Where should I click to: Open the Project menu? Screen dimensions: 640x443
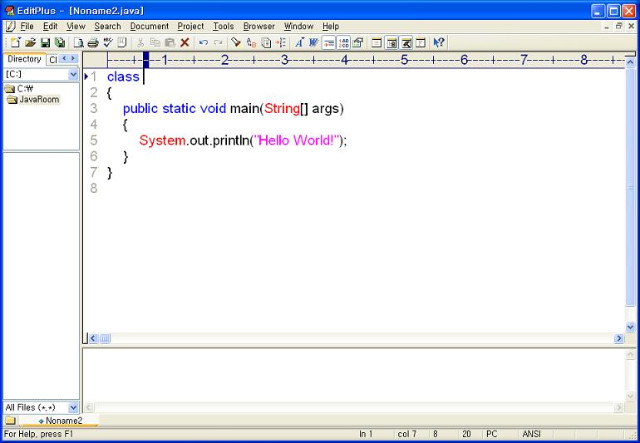tap(191, 26)
